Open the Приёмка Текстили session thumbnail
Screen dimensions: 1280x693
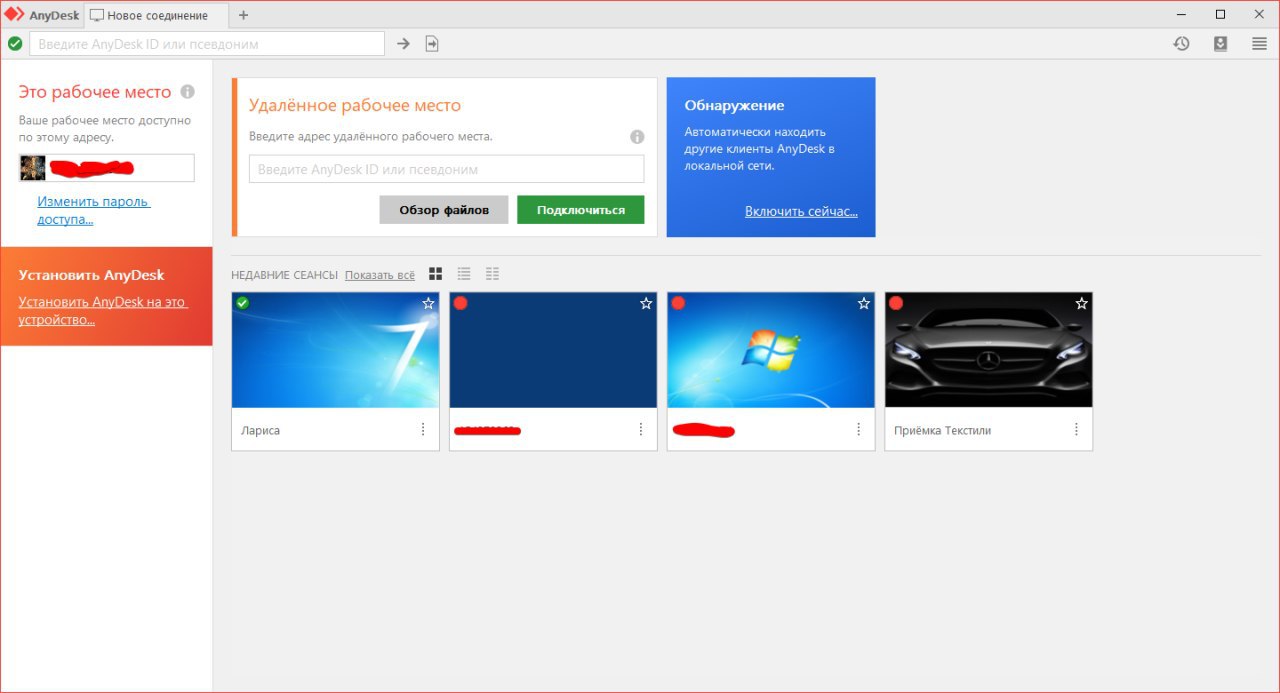click(x=989, y=350)
